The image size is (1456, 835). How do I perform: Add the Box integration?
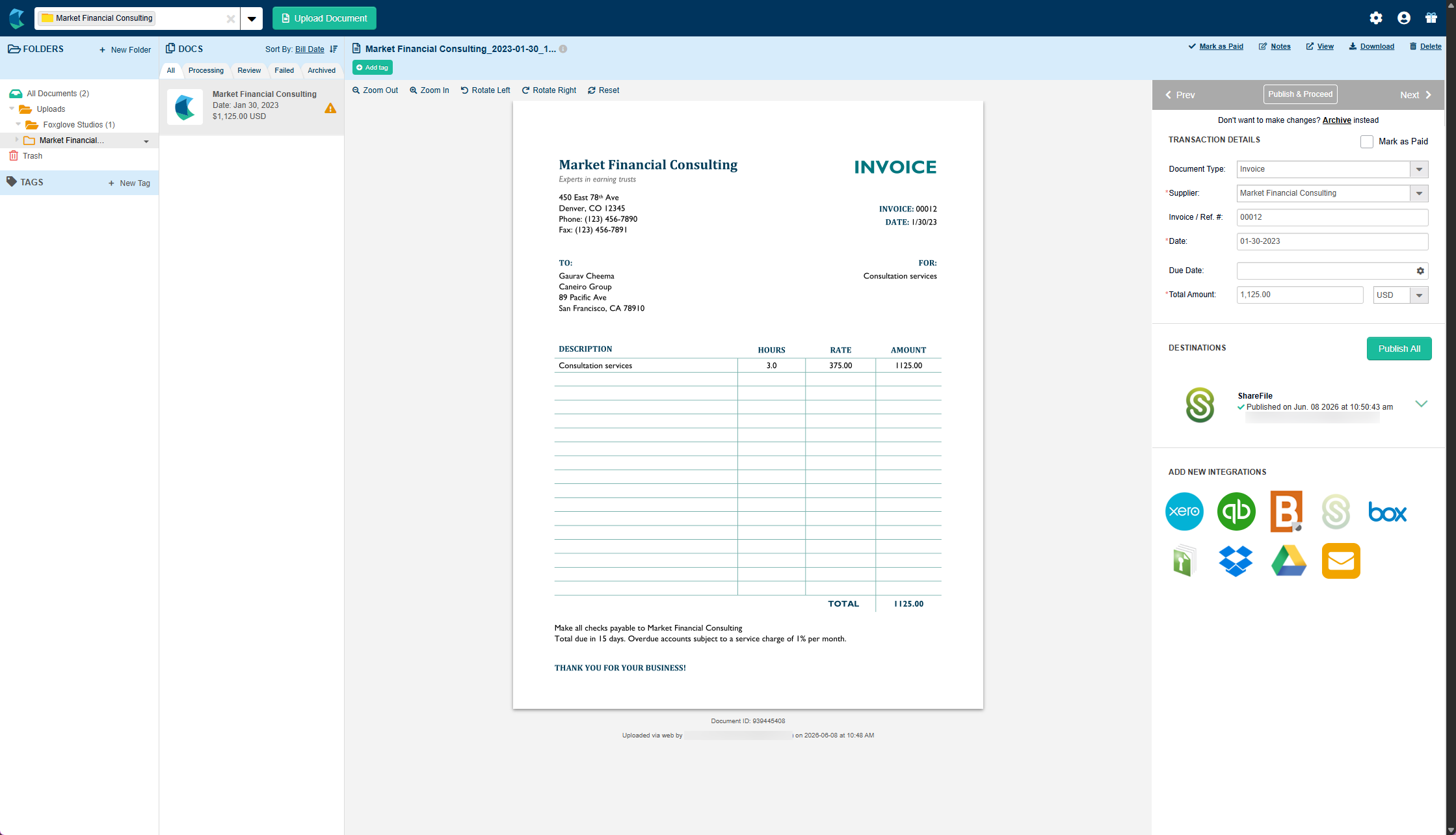[1388, 512]
